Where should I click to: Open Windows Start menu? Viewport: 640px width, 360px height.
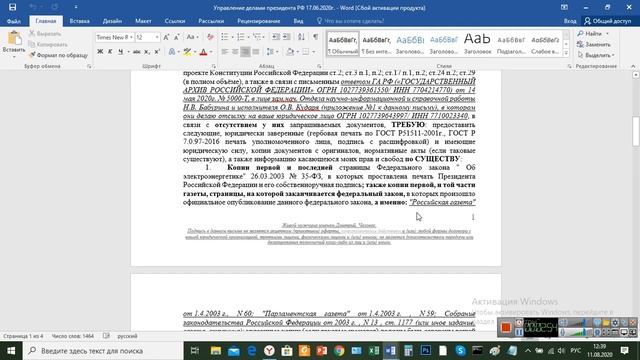point(11,351)
